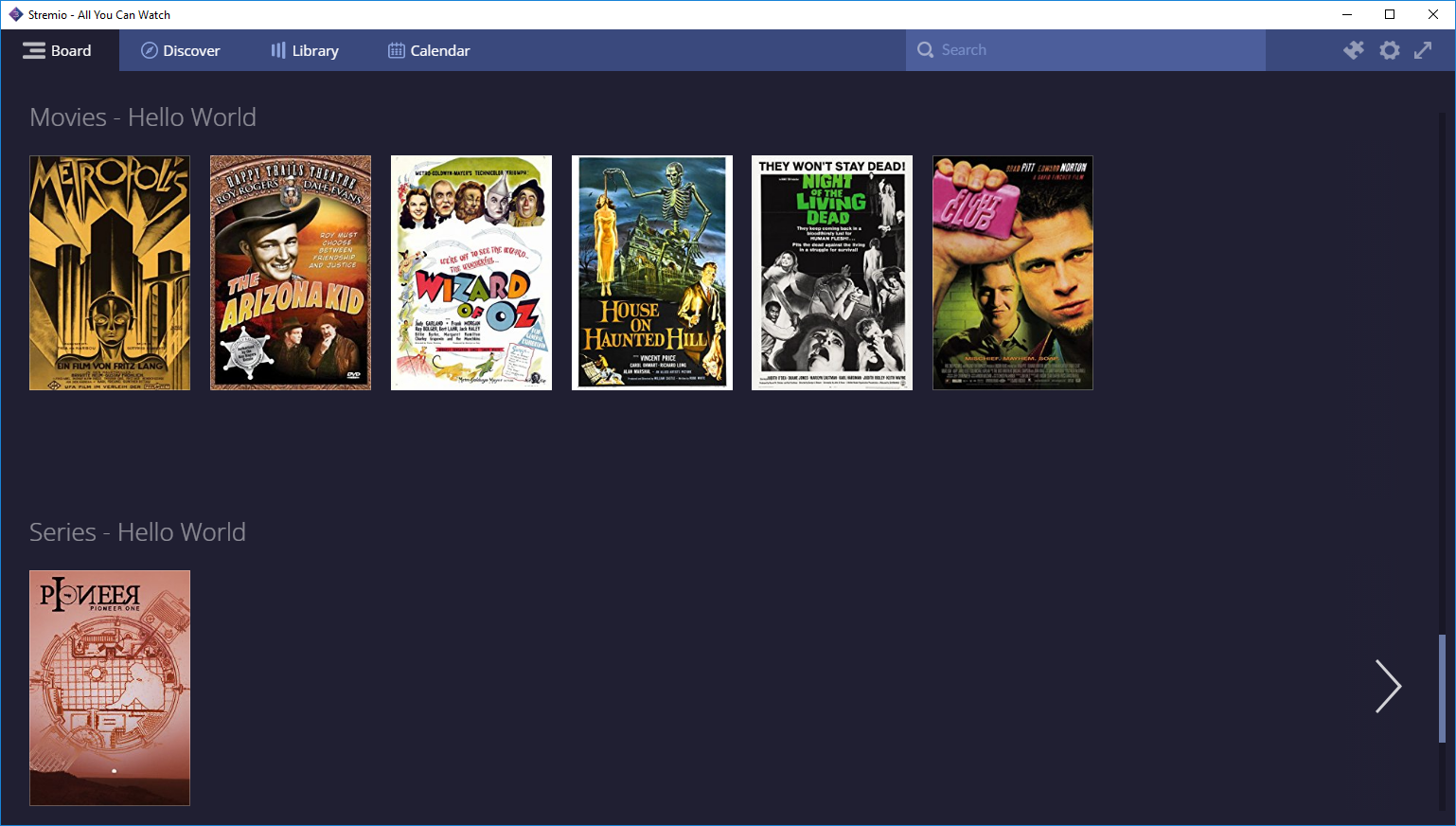
Task: Click the hamburger menu icon beside Board
Action: click(x=34, y=50)
